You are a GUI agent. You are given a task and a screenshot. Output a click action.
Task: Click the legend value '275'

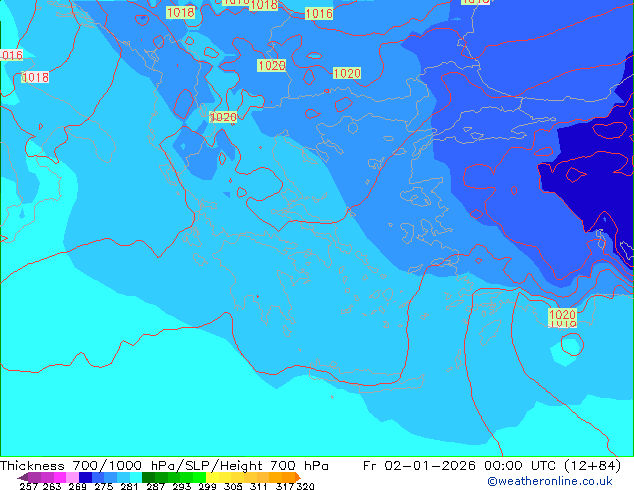point(104,486)
